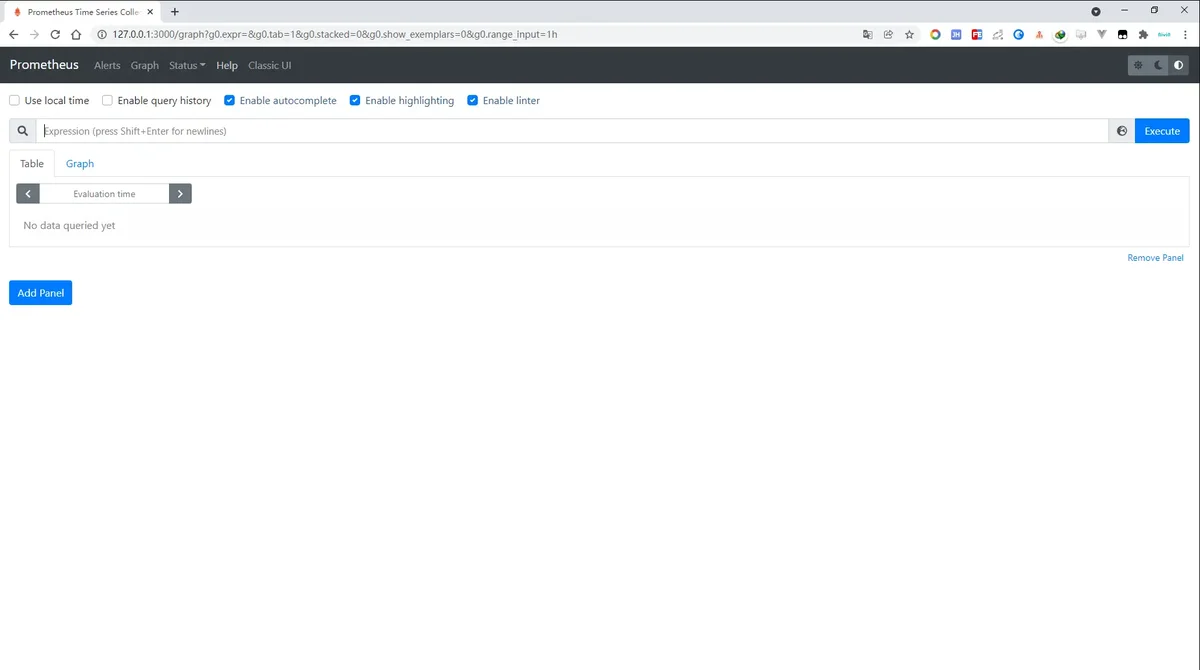This screenshot has height=670, width=1200.
Task: Open the Alerts page
Action: [107, 65]
